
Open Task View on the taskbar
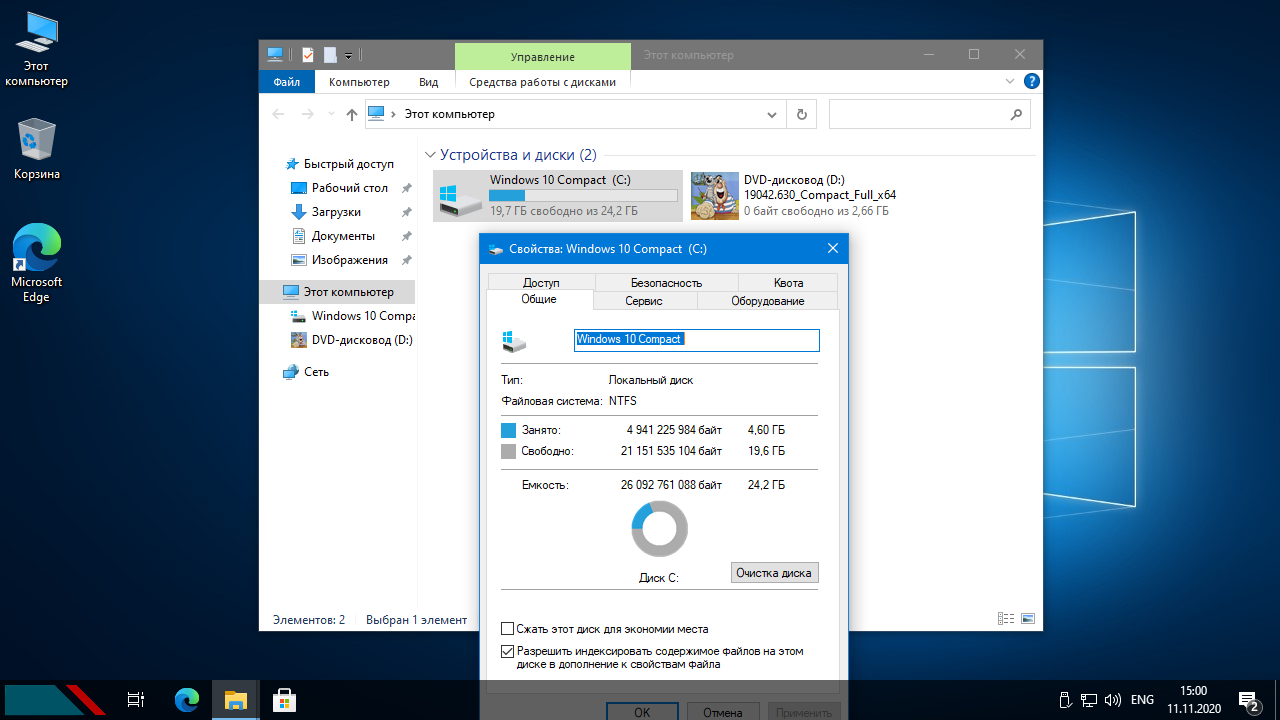click(x=137, y=700)
